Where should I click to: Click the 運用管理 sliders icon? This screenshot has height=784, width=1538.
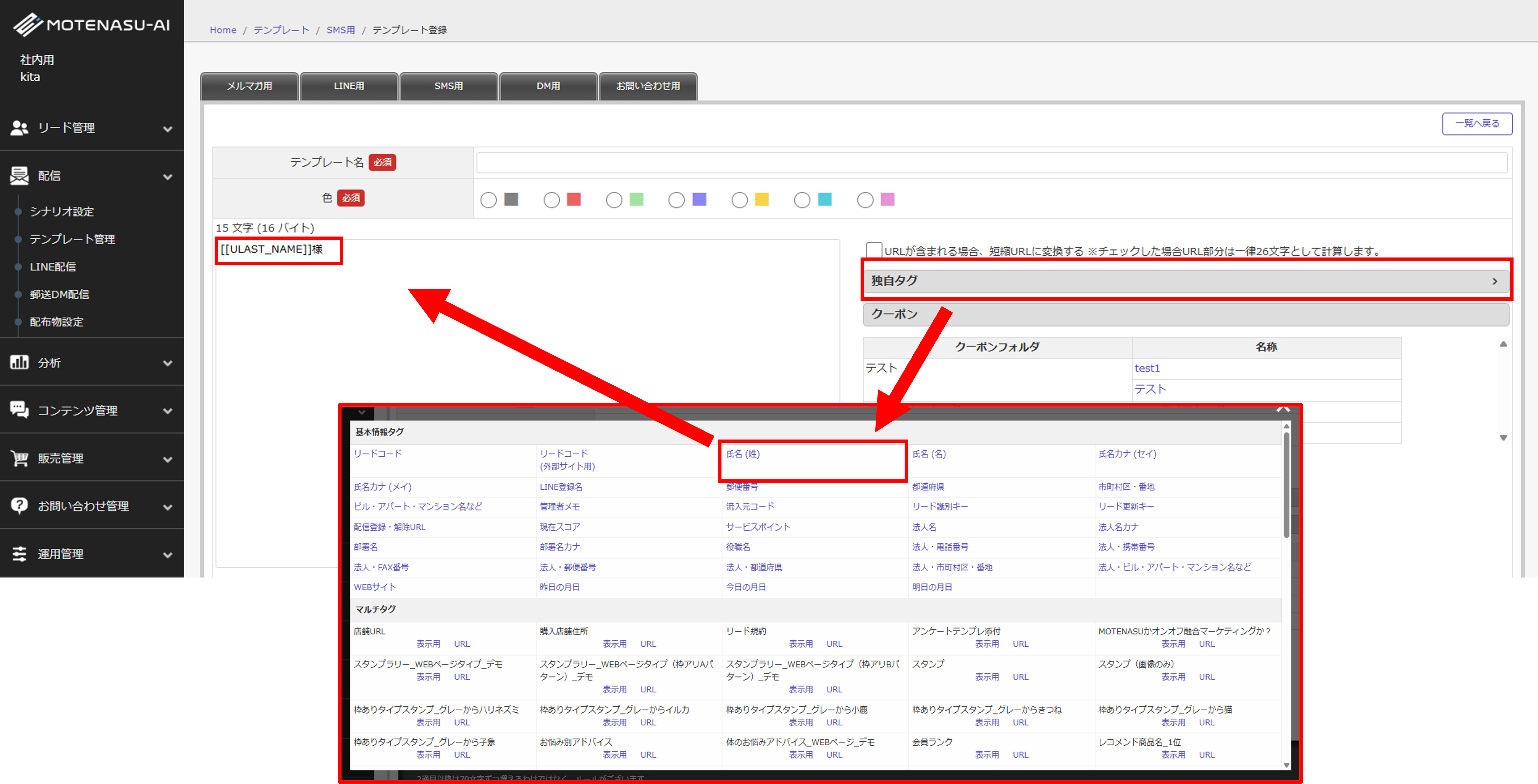(x=19, y=554)
